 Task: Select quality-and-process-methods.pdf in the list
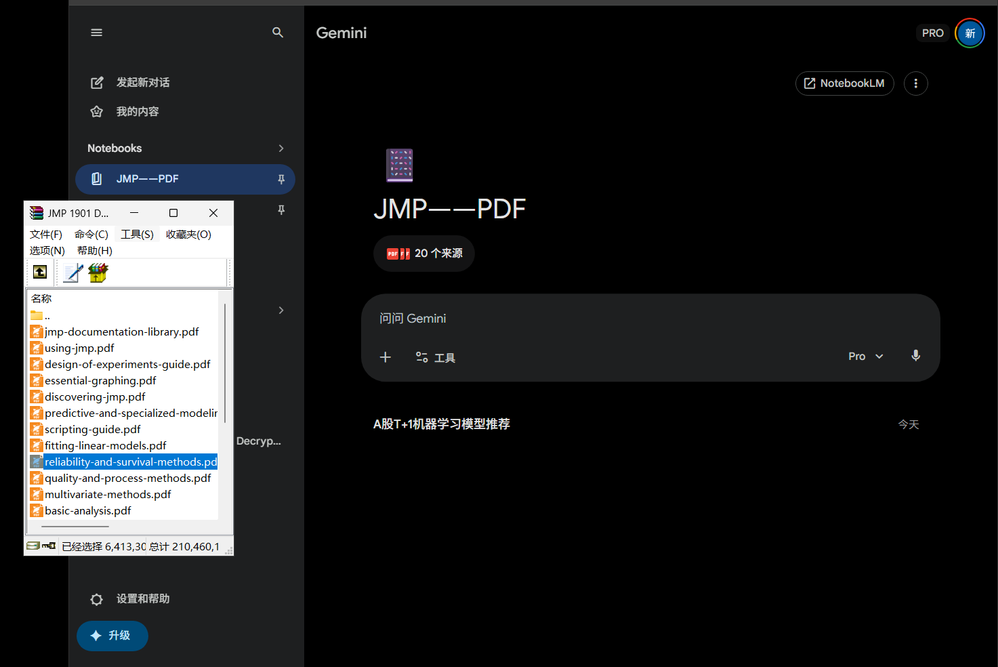click(121, 478)
